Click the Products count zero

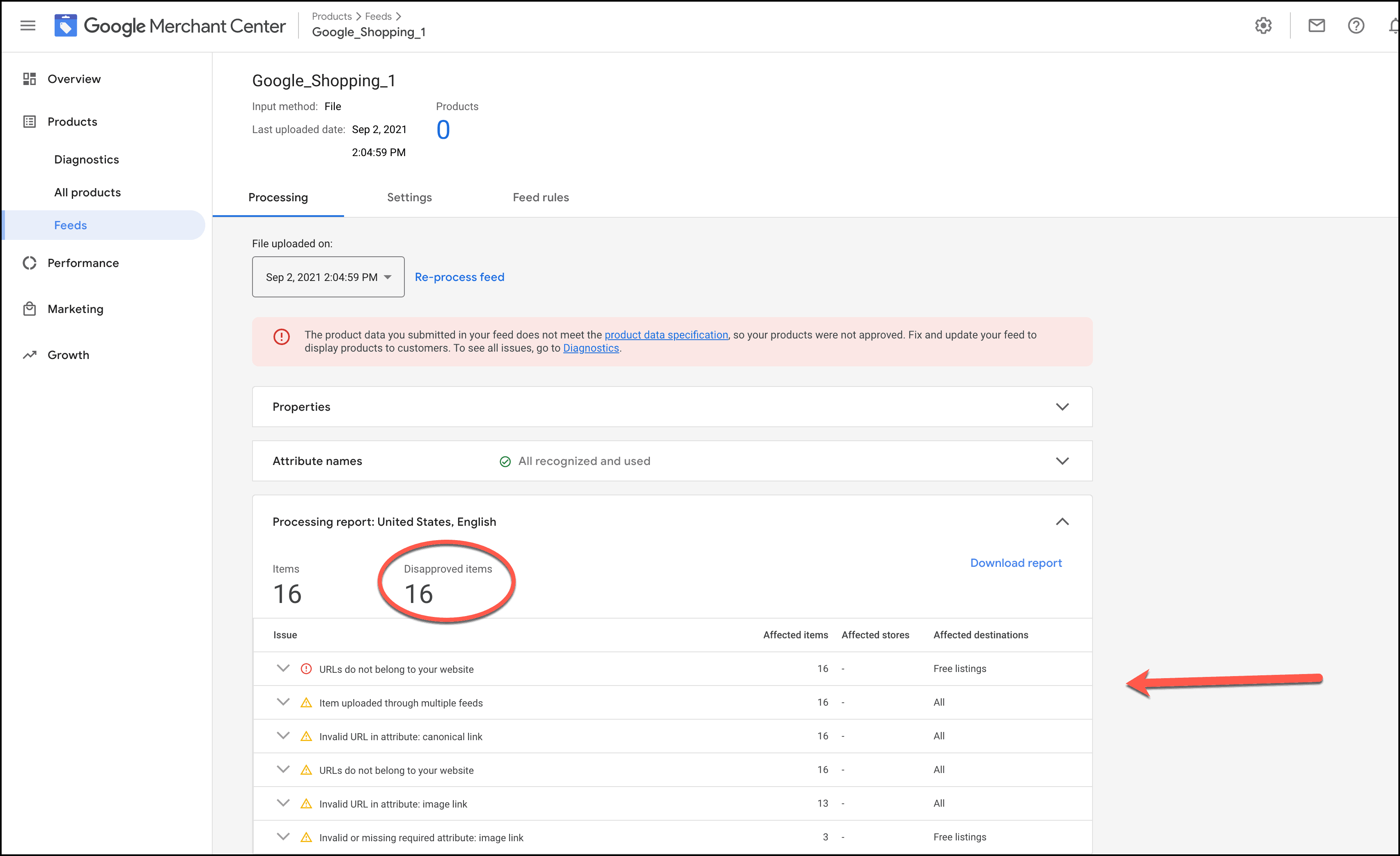tap(443, 130)
